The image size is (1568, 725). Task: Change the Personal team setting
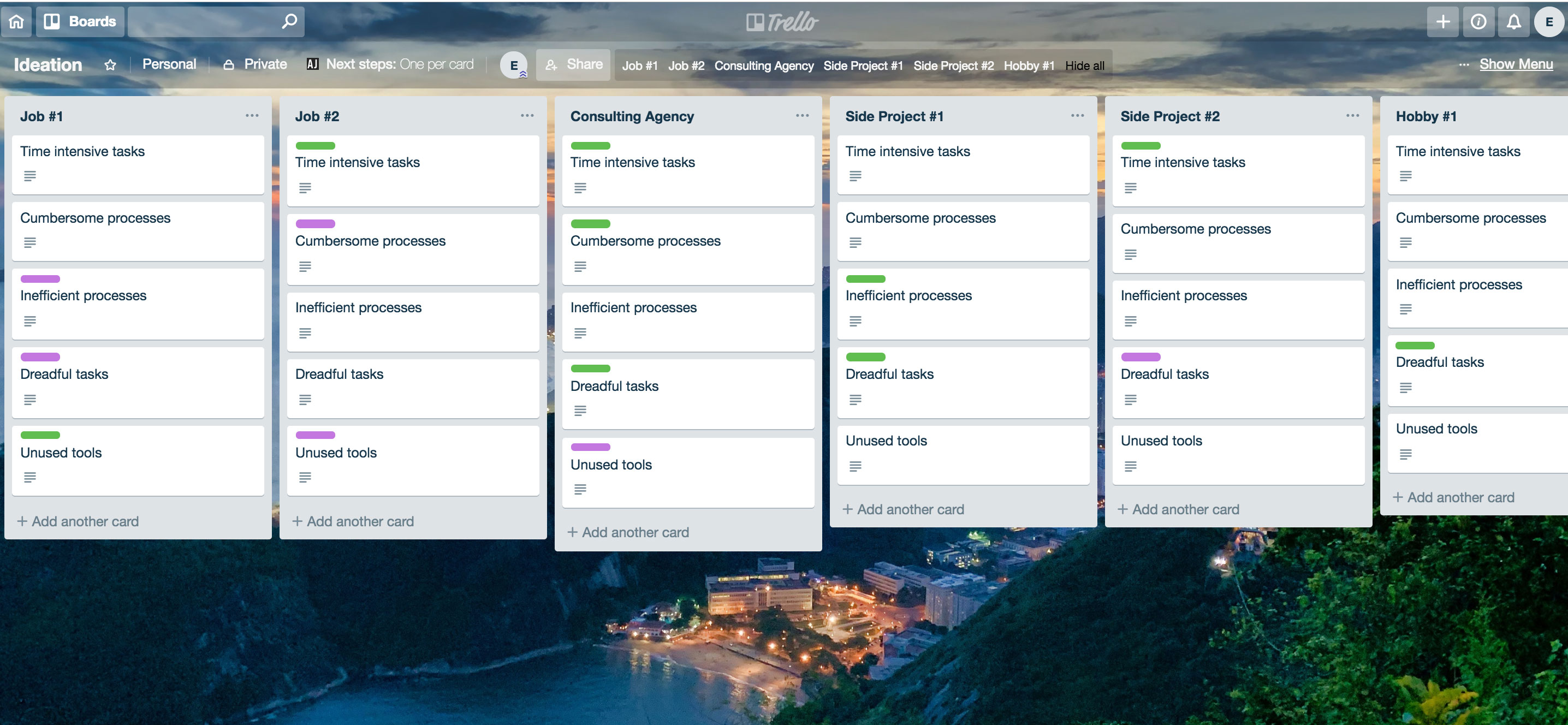click(x=169, y=64)
